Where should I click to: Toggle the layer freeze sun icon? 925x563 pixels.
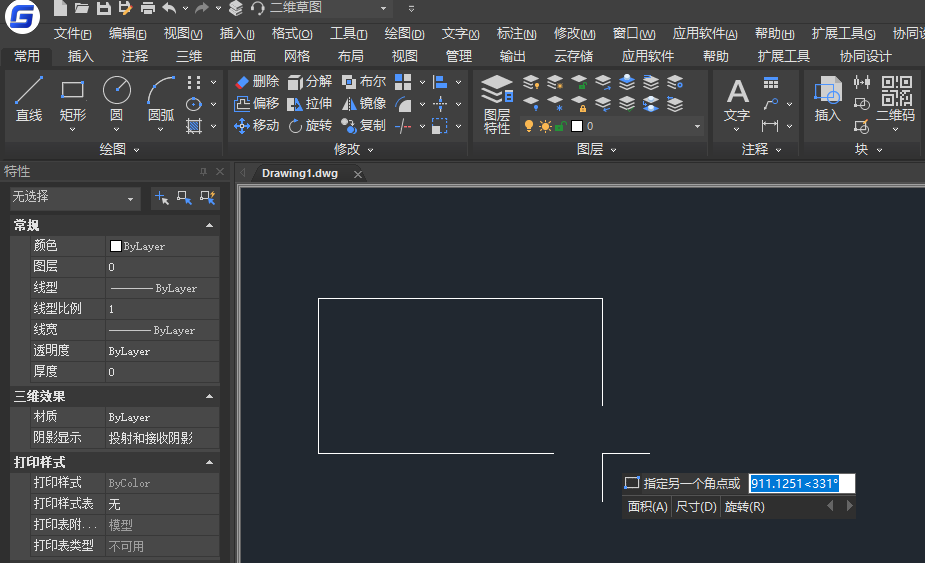click(x=545, y=126)
